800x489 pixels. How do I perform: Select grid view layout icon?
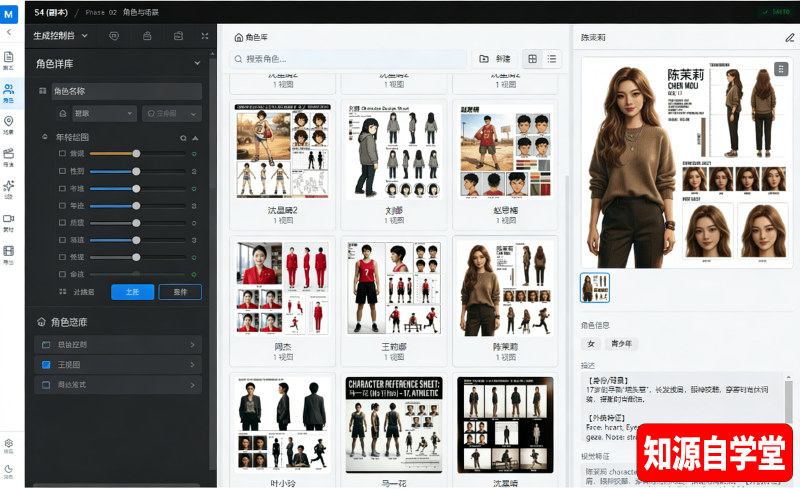click(x=533, y=59)
